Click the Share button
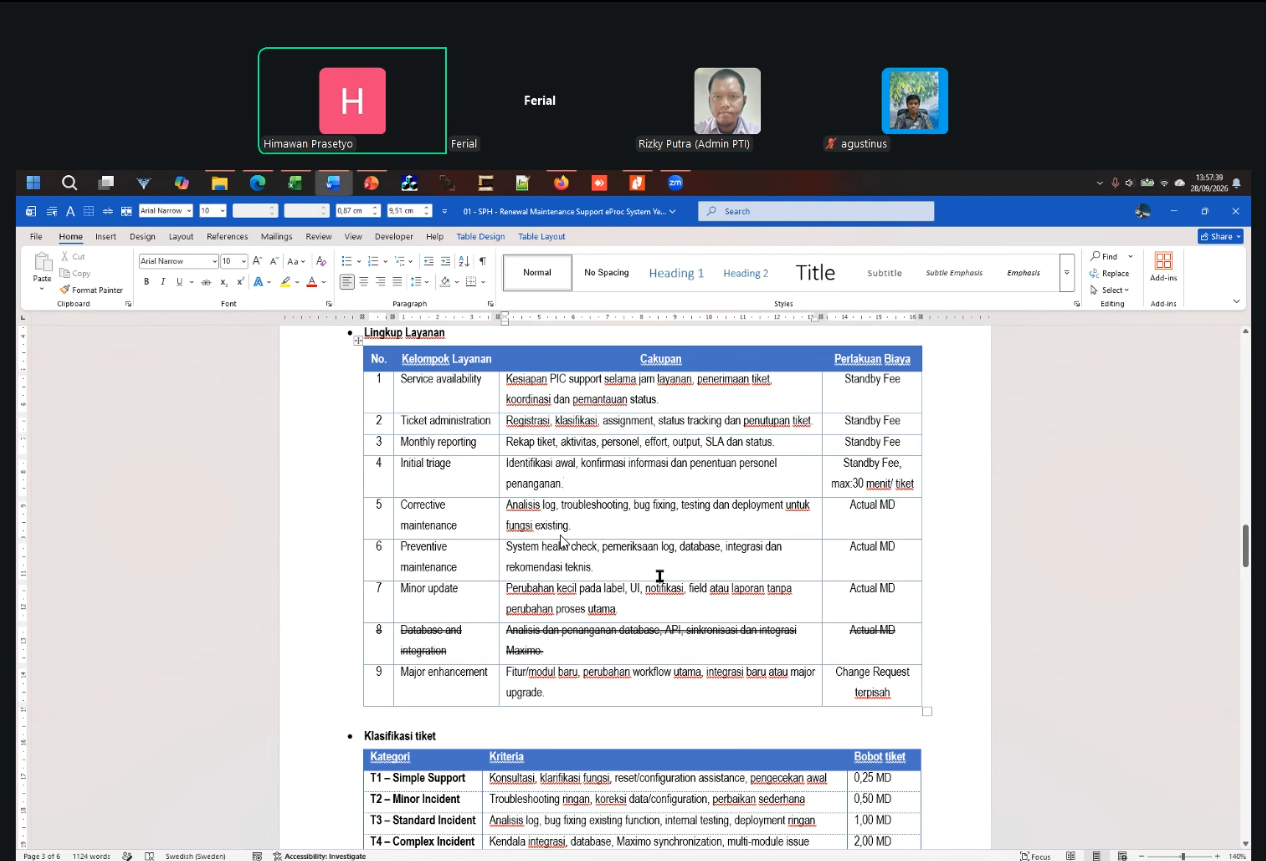The image size is (1266, 861). (1221, 237)
